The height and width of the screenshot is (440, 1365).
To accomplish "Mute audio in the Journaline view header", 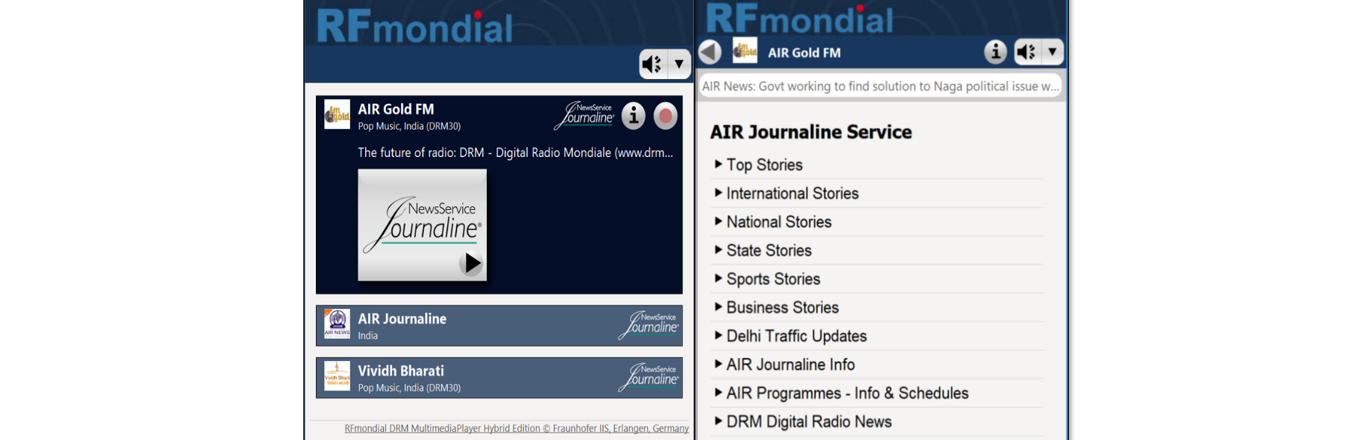I will point(1027,52).
